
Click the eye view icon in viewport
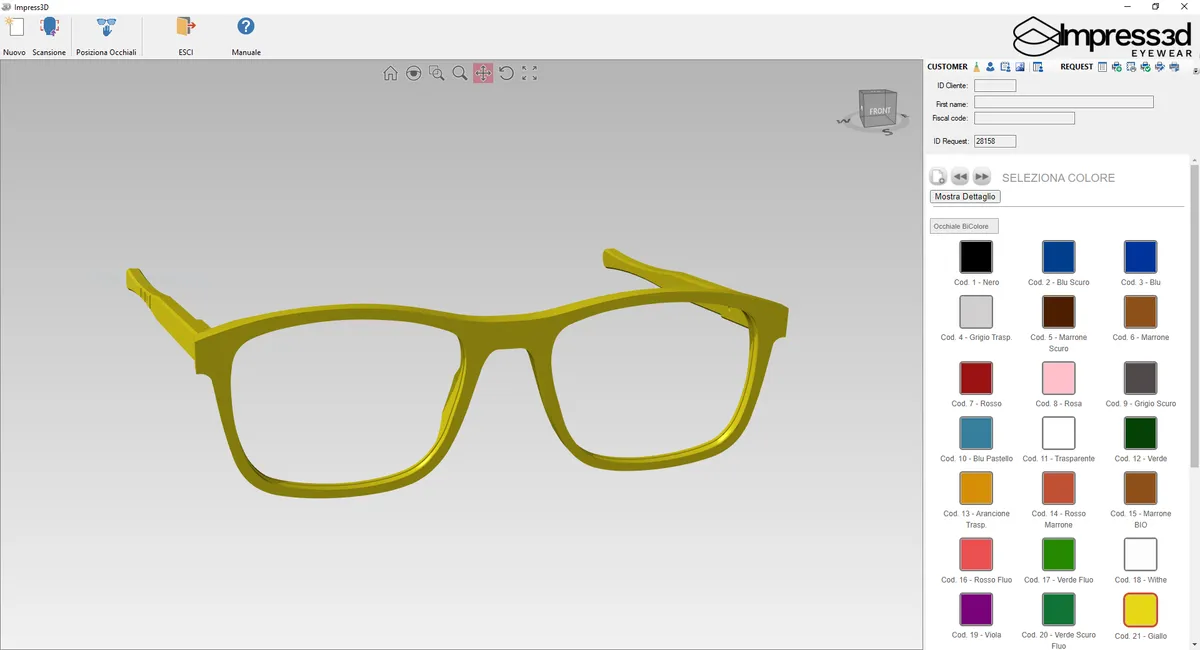click(x=414, y=73)
